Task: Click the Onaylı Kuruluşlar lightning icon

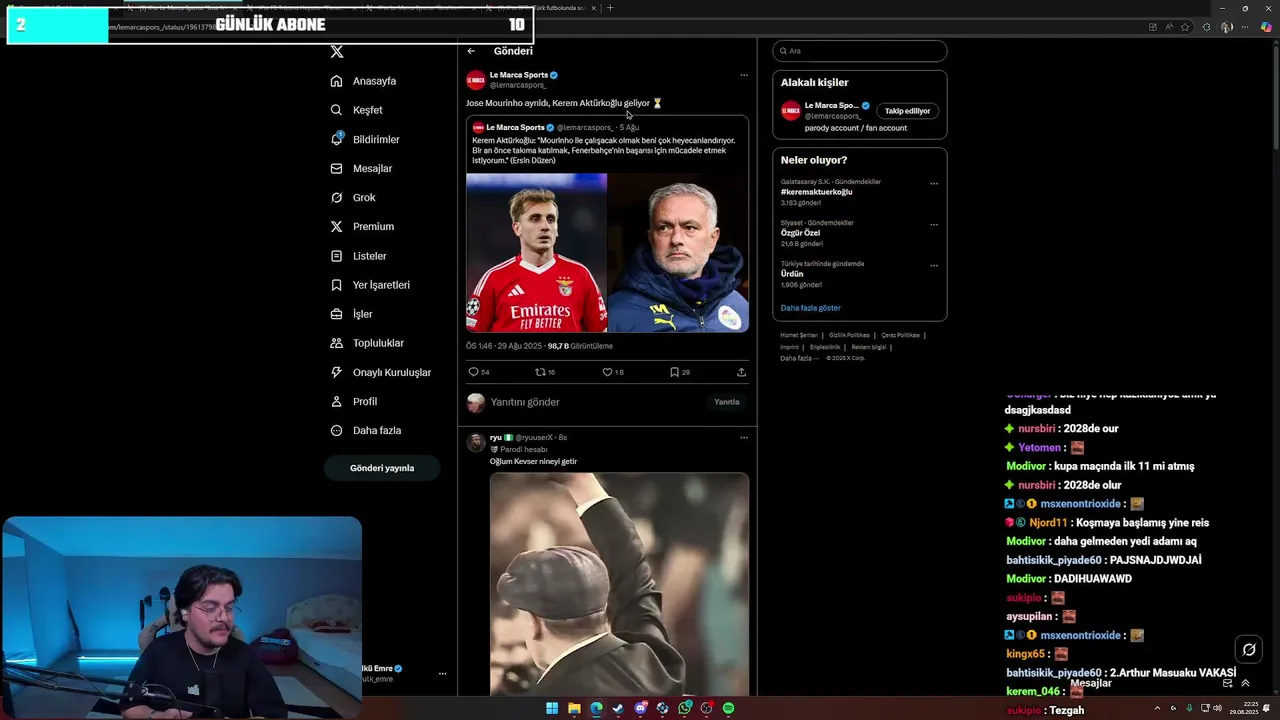Action: [336, 372]
